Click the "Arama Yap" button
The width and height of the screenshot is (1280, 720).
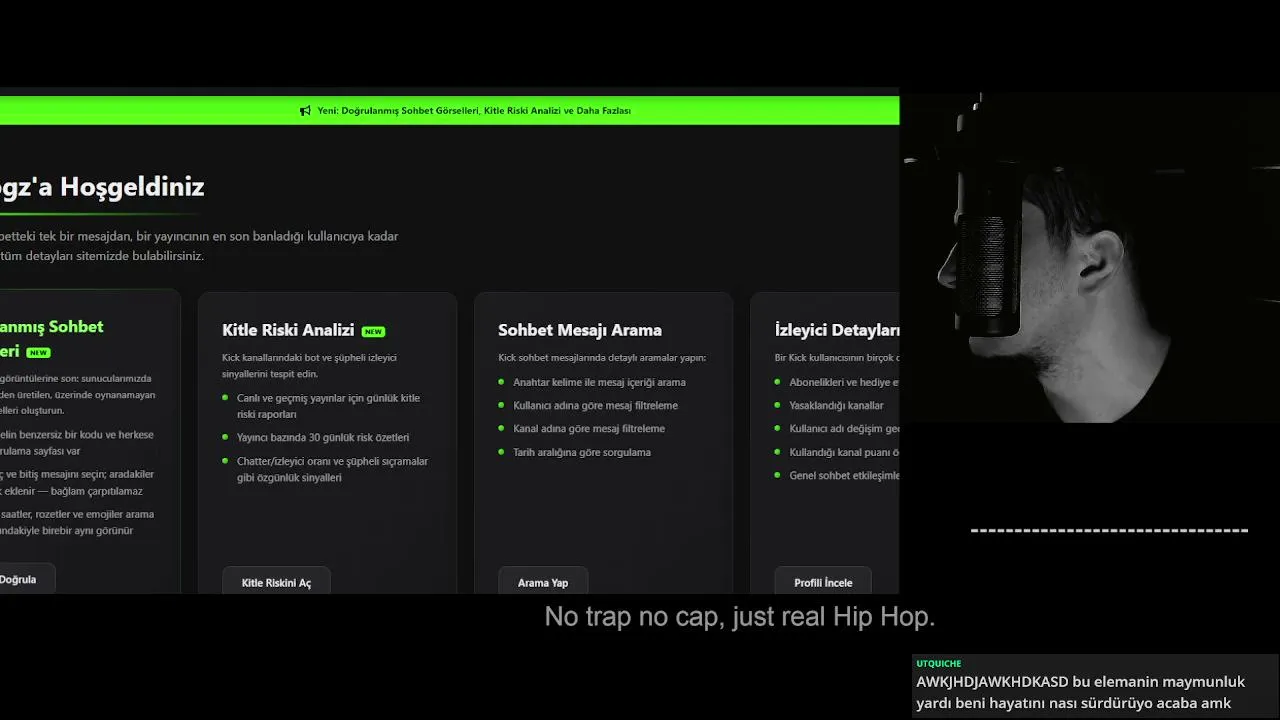[543, 583]
